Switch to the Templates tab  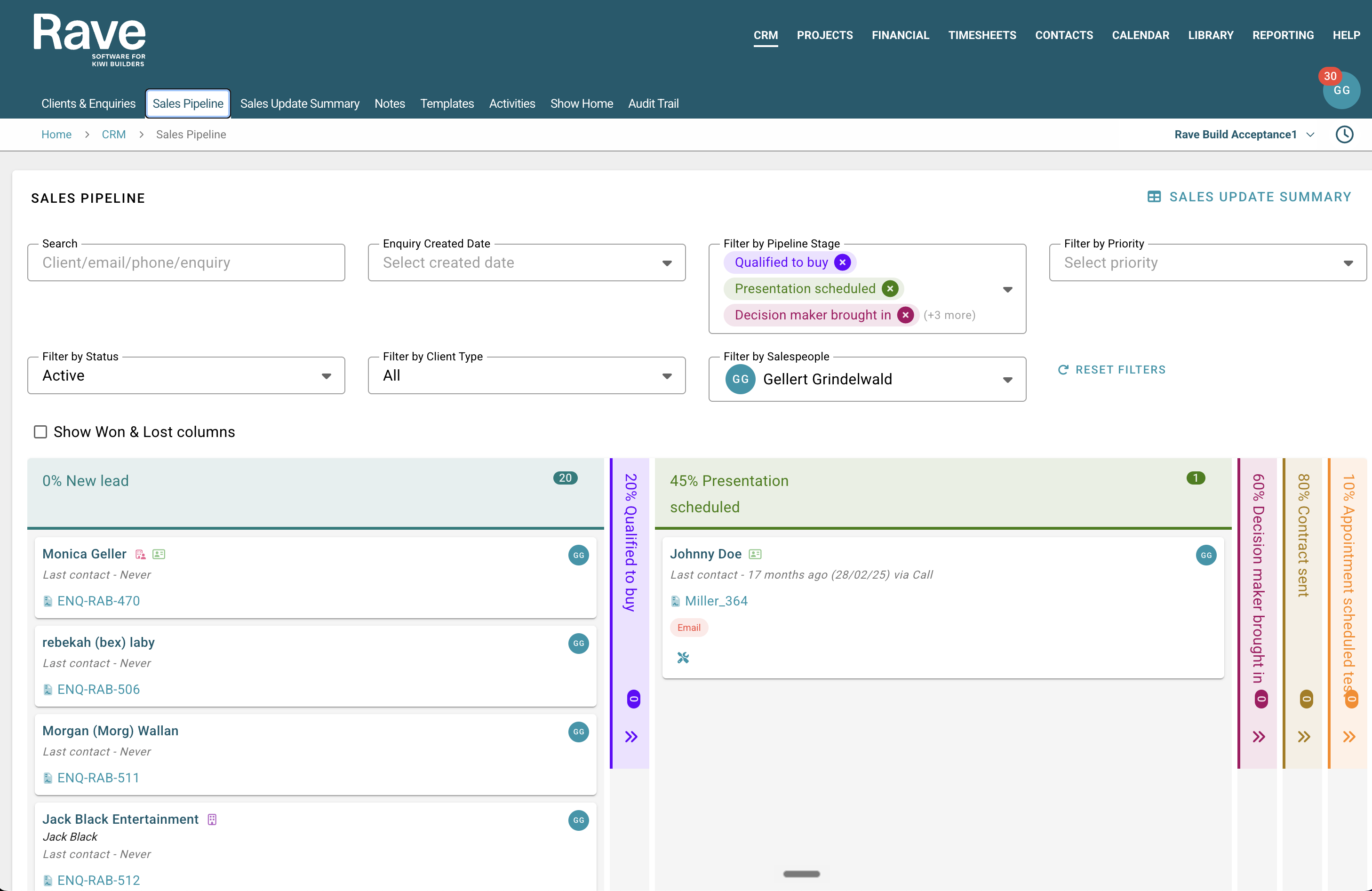[447, 104]
